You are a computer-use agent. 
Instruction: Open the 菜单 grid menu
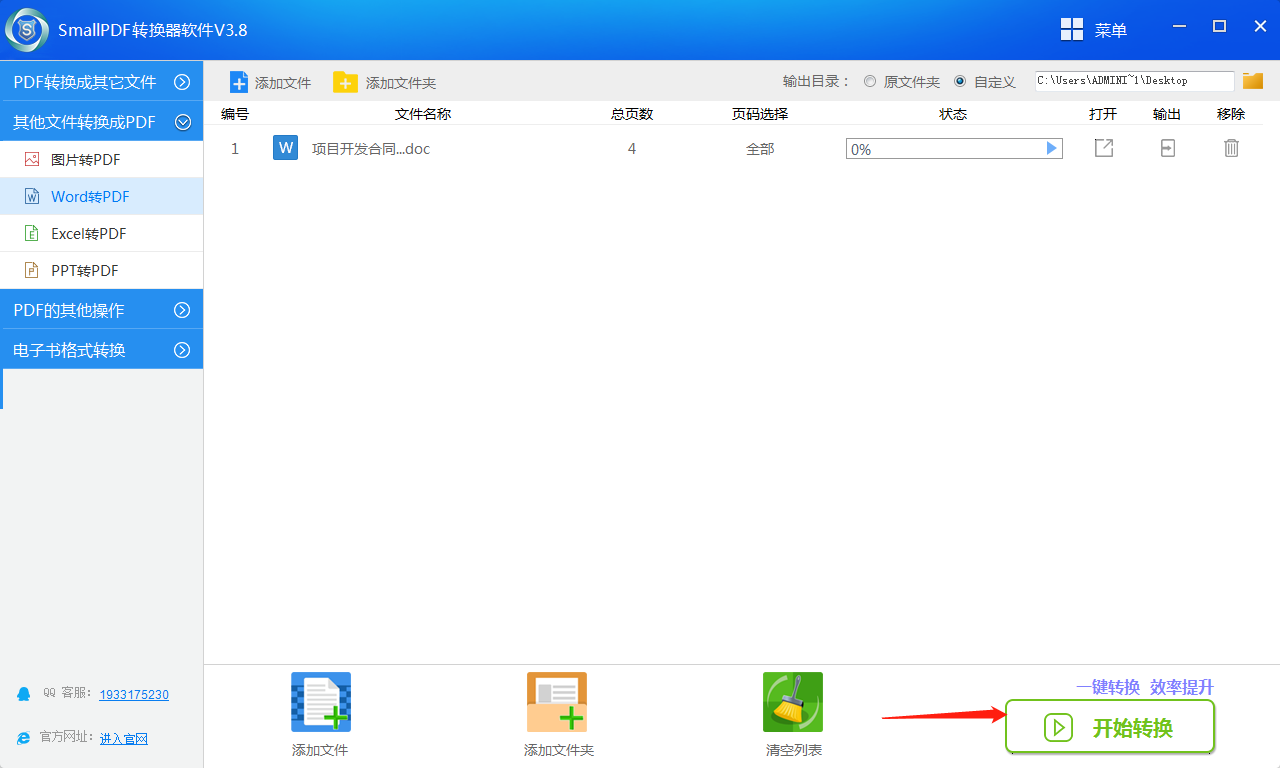(x=1094, y=30)
